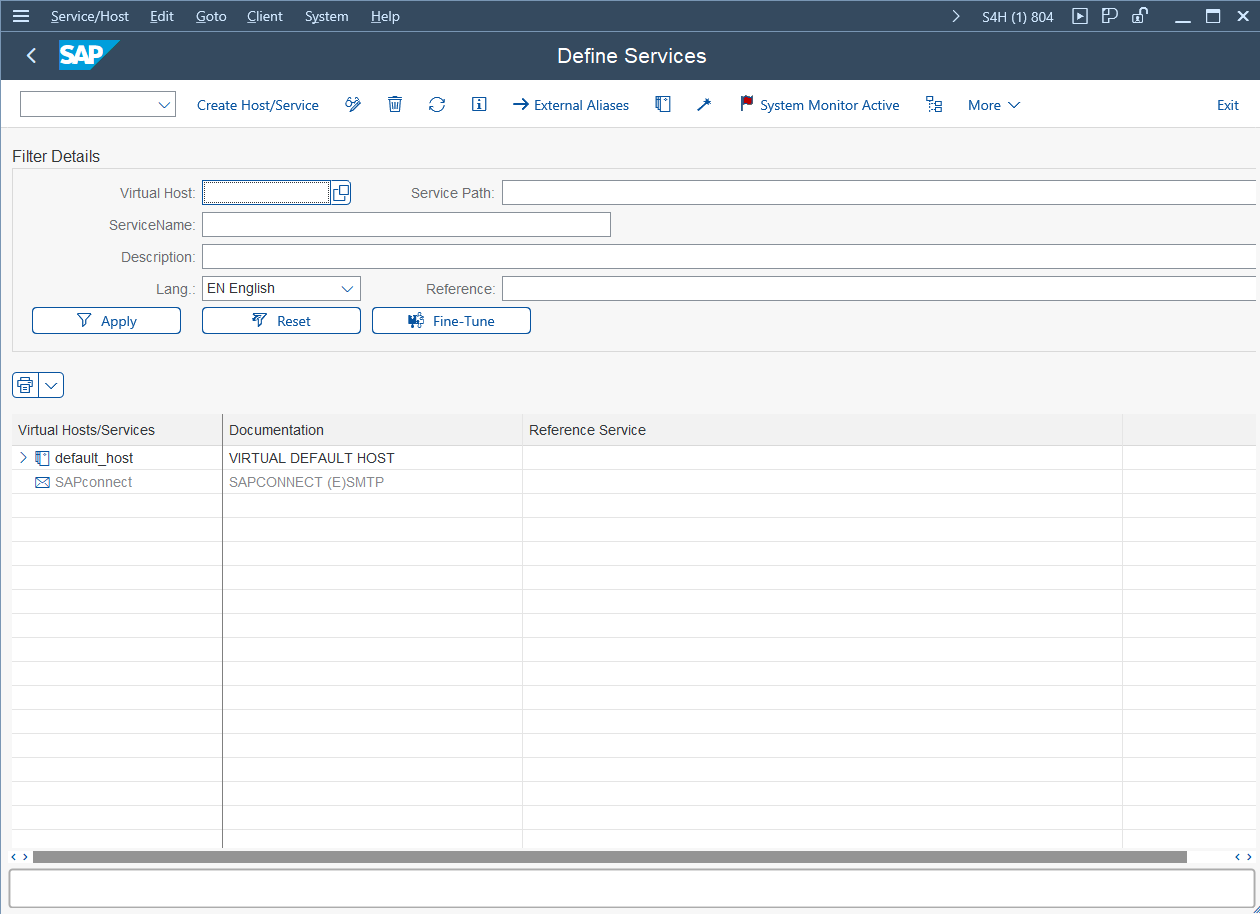This screenshot has height=914, width=1260.
Task: Click the trash delete icon in toolbar
Action: tap(395, 105)
